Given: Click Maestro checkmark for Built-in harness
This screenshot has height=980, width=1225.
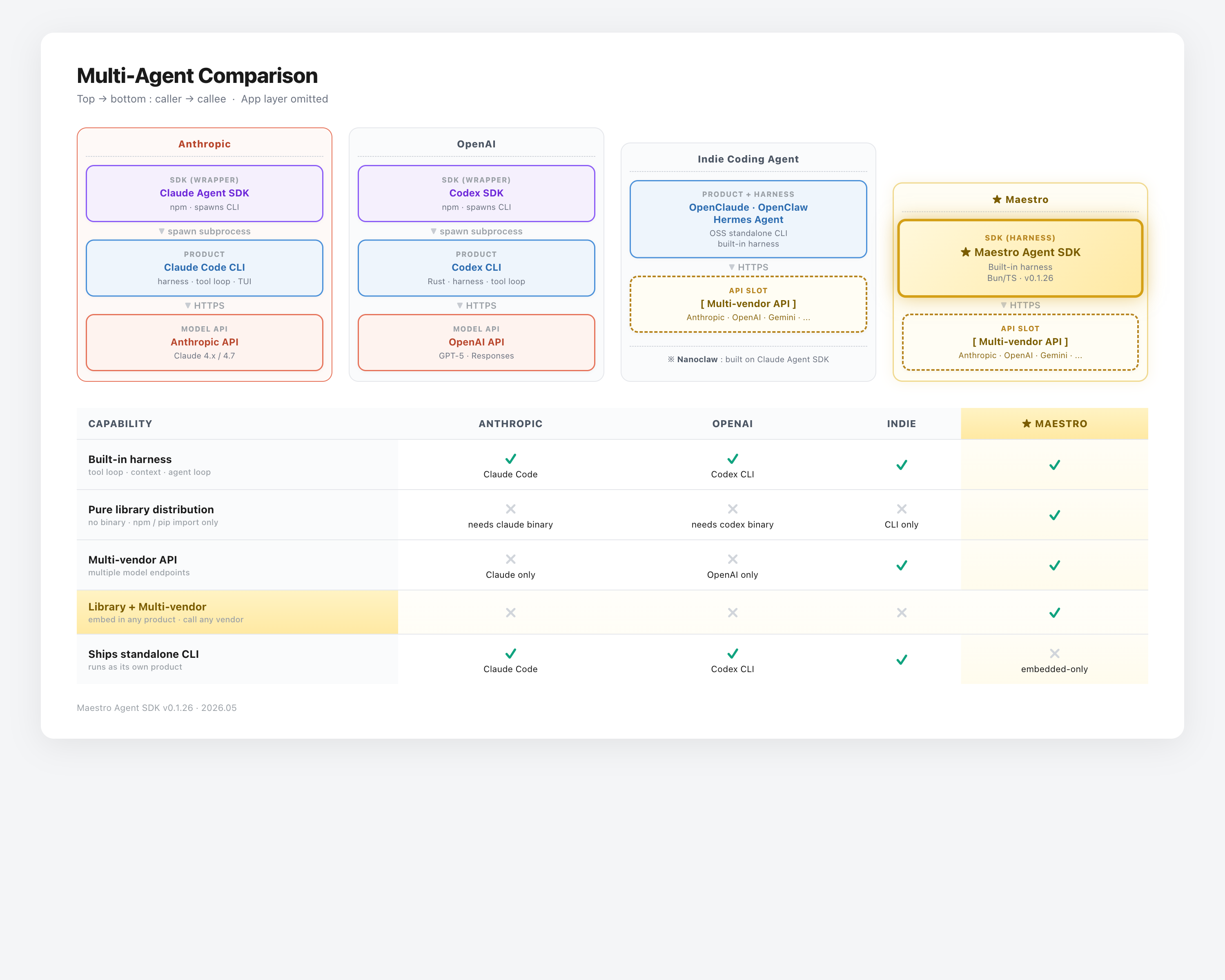Looking at the screenshot, I should click(1055, 465).
